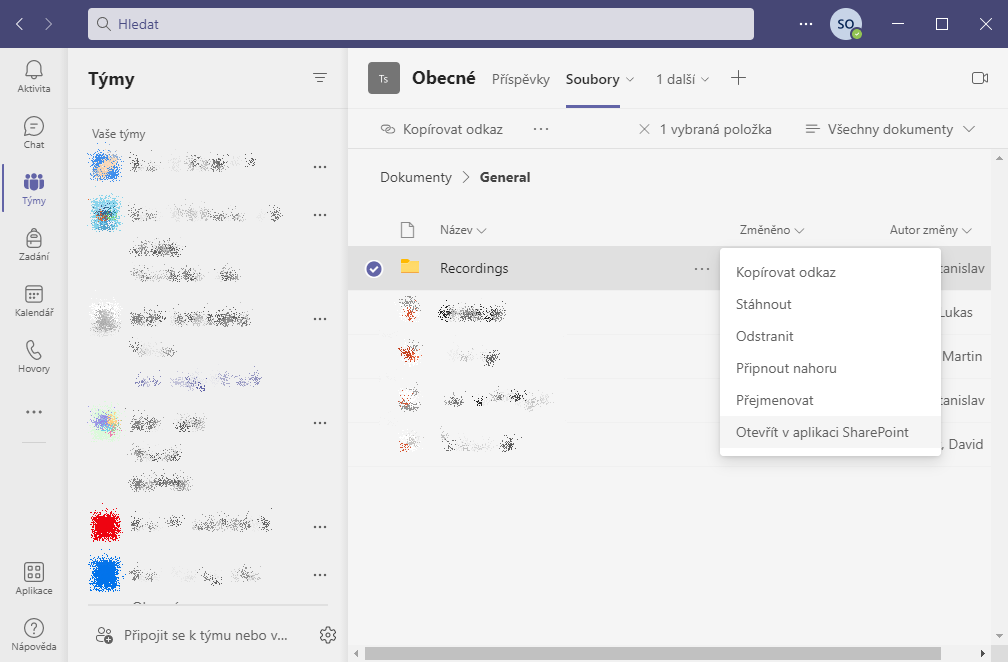1008x662 pixels.
Task: Click the filter teams icon
Action: coord(320,78)
